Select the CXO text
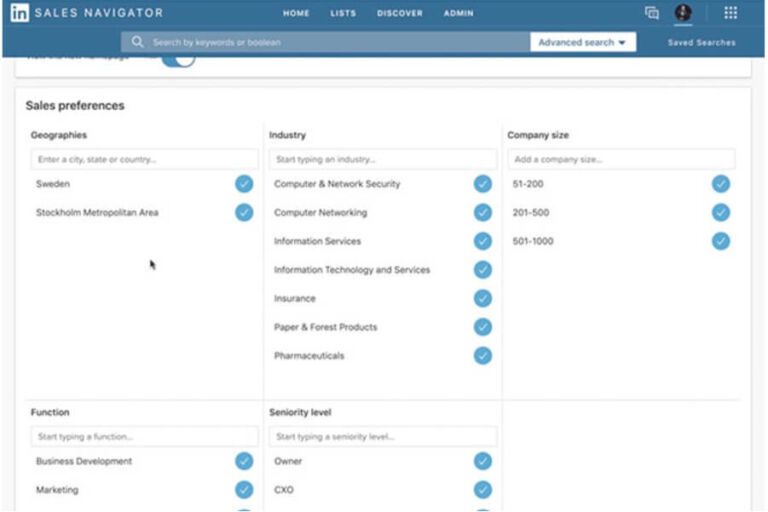Screen dimensions: 768x512 284,490
